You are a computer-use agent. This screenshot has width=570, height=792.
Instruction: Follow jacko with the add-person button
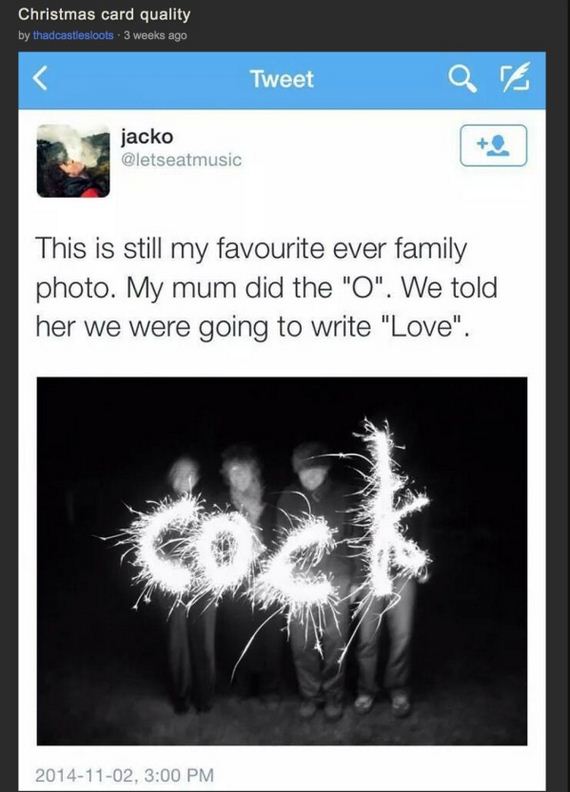493,145
